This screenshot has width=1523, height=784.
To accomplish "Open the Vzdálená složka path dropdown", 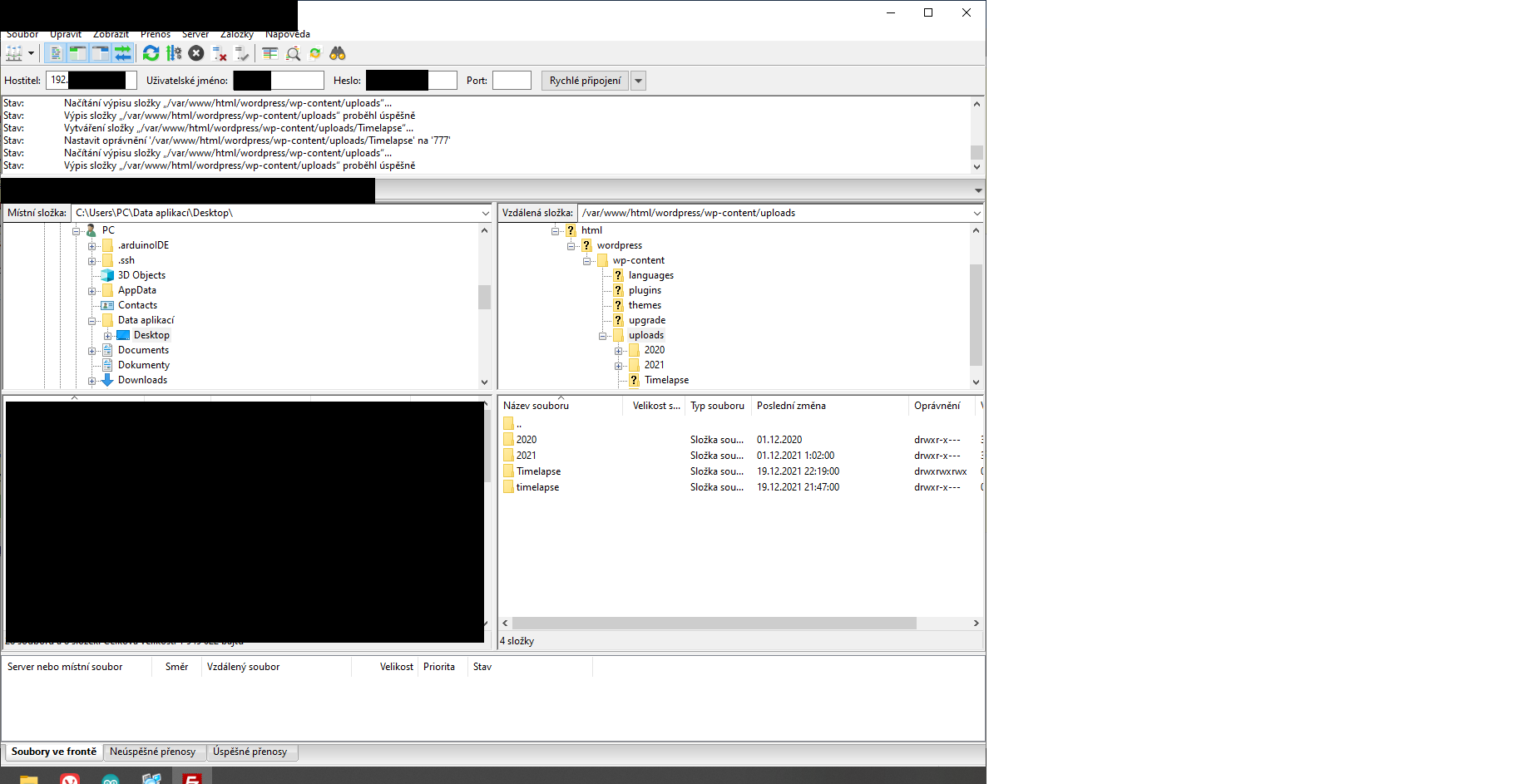I will 977,213.
